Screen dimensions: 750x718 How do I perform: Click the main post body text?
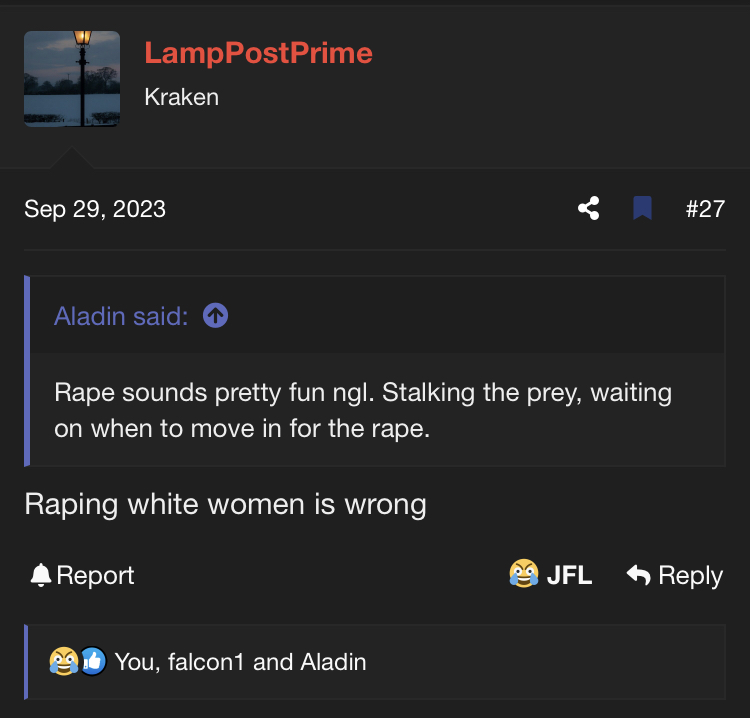[x=225, y=505]
